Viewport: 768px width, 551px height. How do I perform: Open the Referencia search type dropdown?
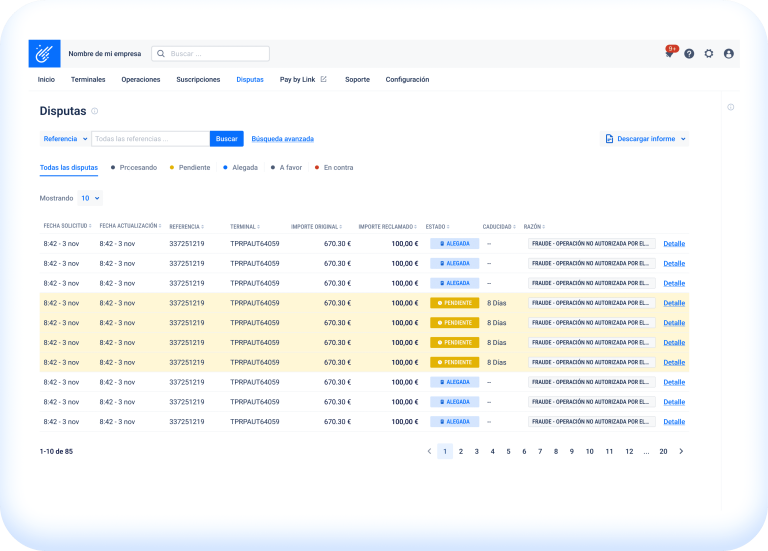pyautogui.click(x=65, y=139)
